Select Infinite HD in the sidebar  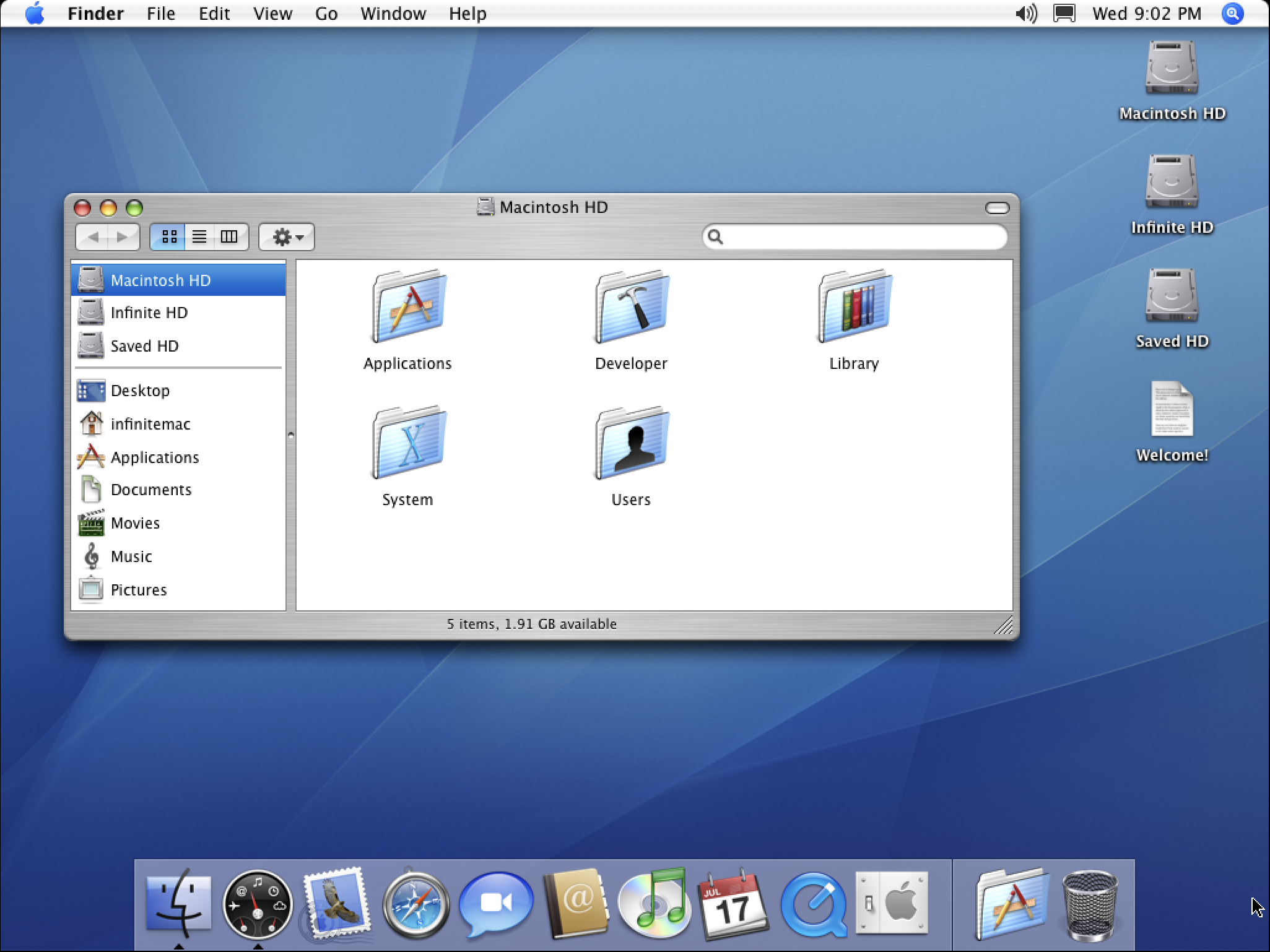coord(178,313)
